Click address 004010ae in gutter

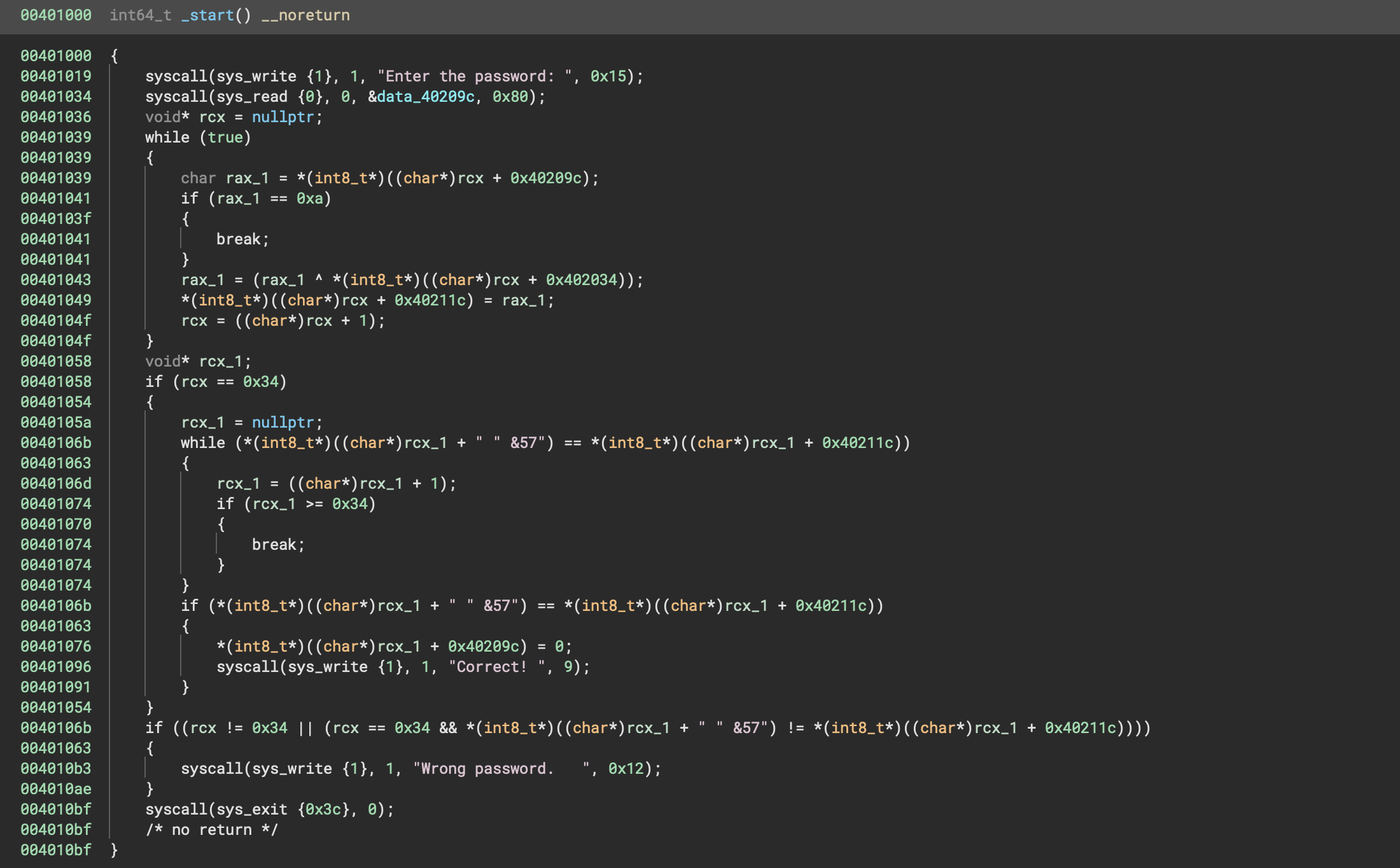[x=56, y=789]
